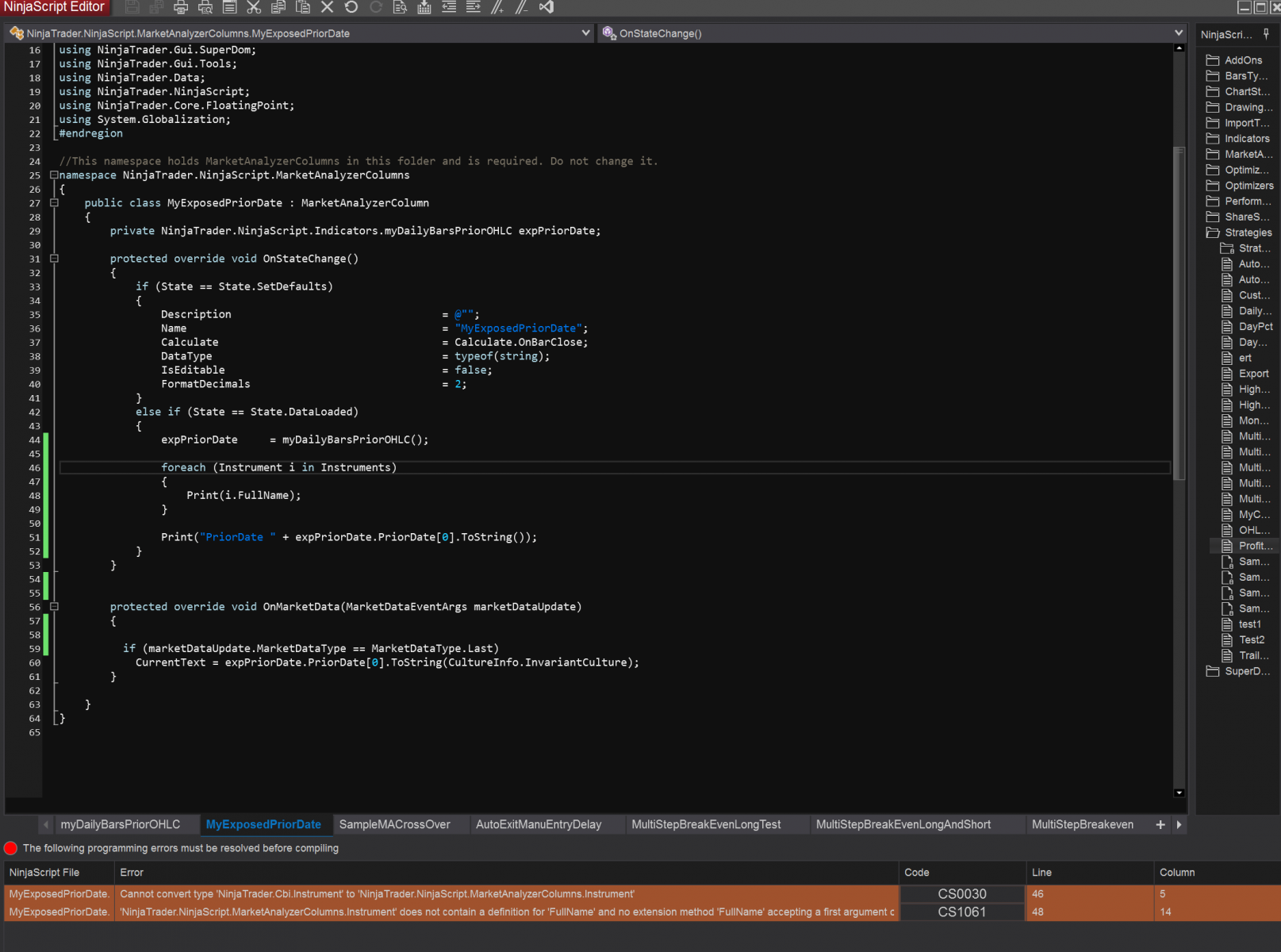Switch to the SampleMACrossOver tab
1281x952 pixels.
pos(394,824)
